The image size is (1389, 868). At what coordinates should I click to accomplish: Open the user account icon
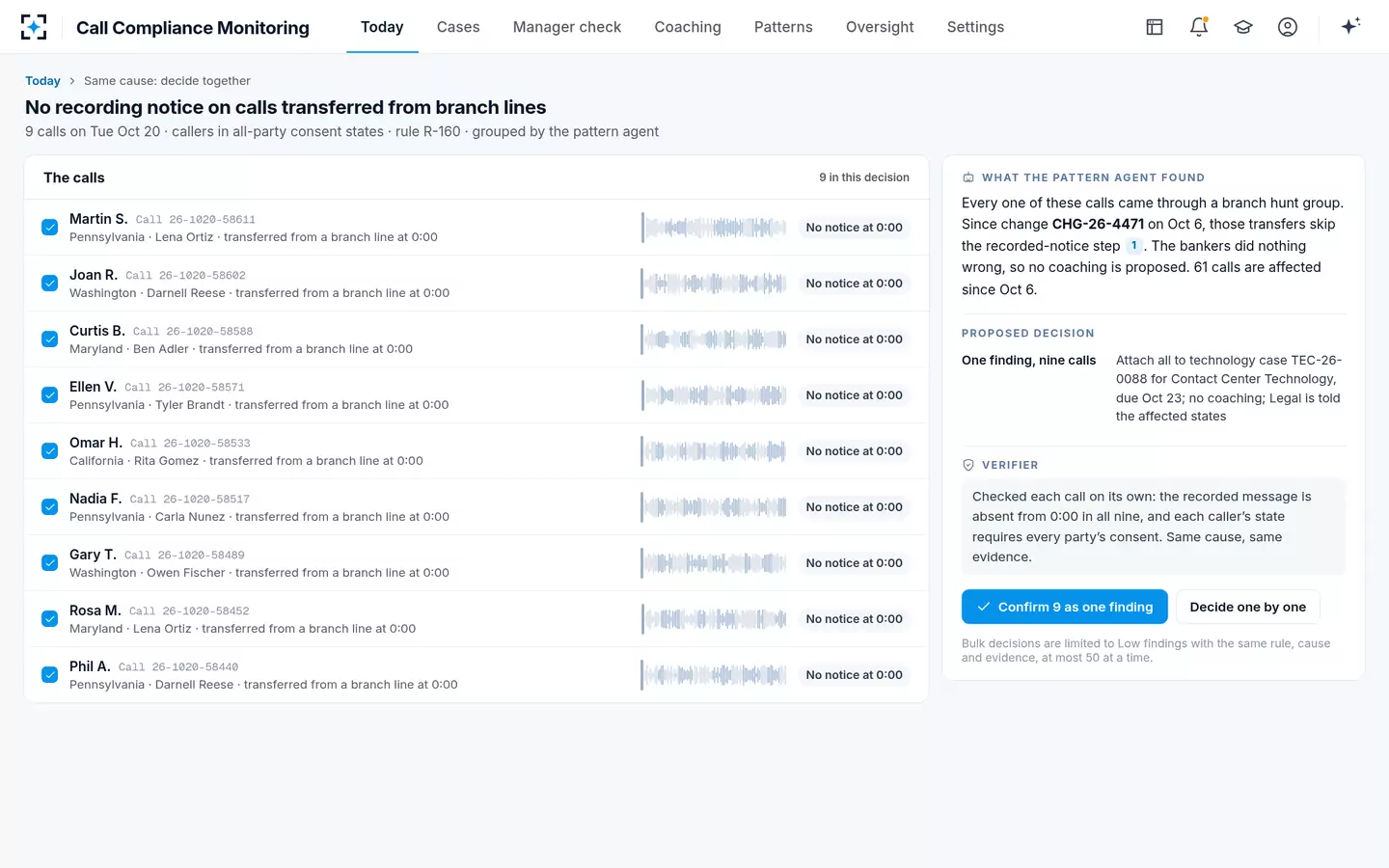click(1288, 27)
